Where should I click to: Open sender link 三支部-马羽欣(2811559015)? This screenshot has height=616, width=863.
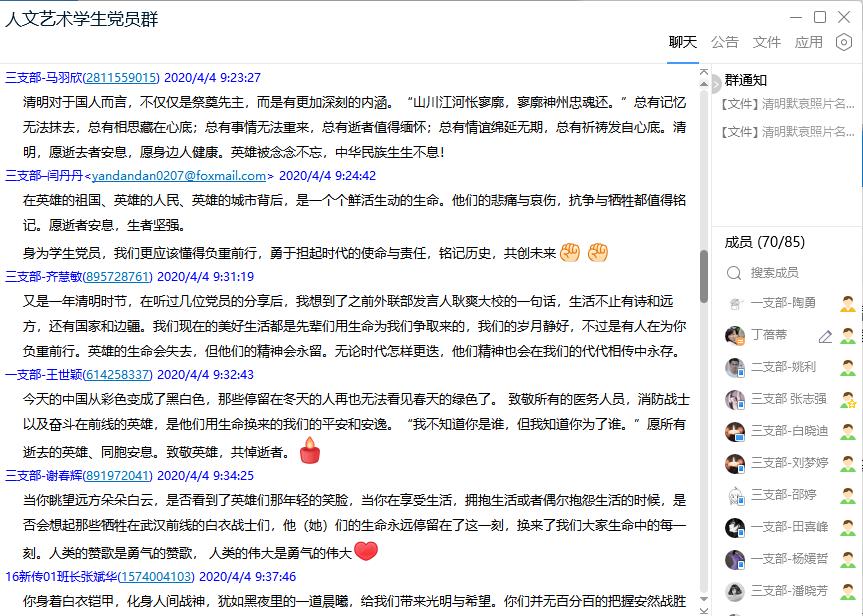coord(82,77)
